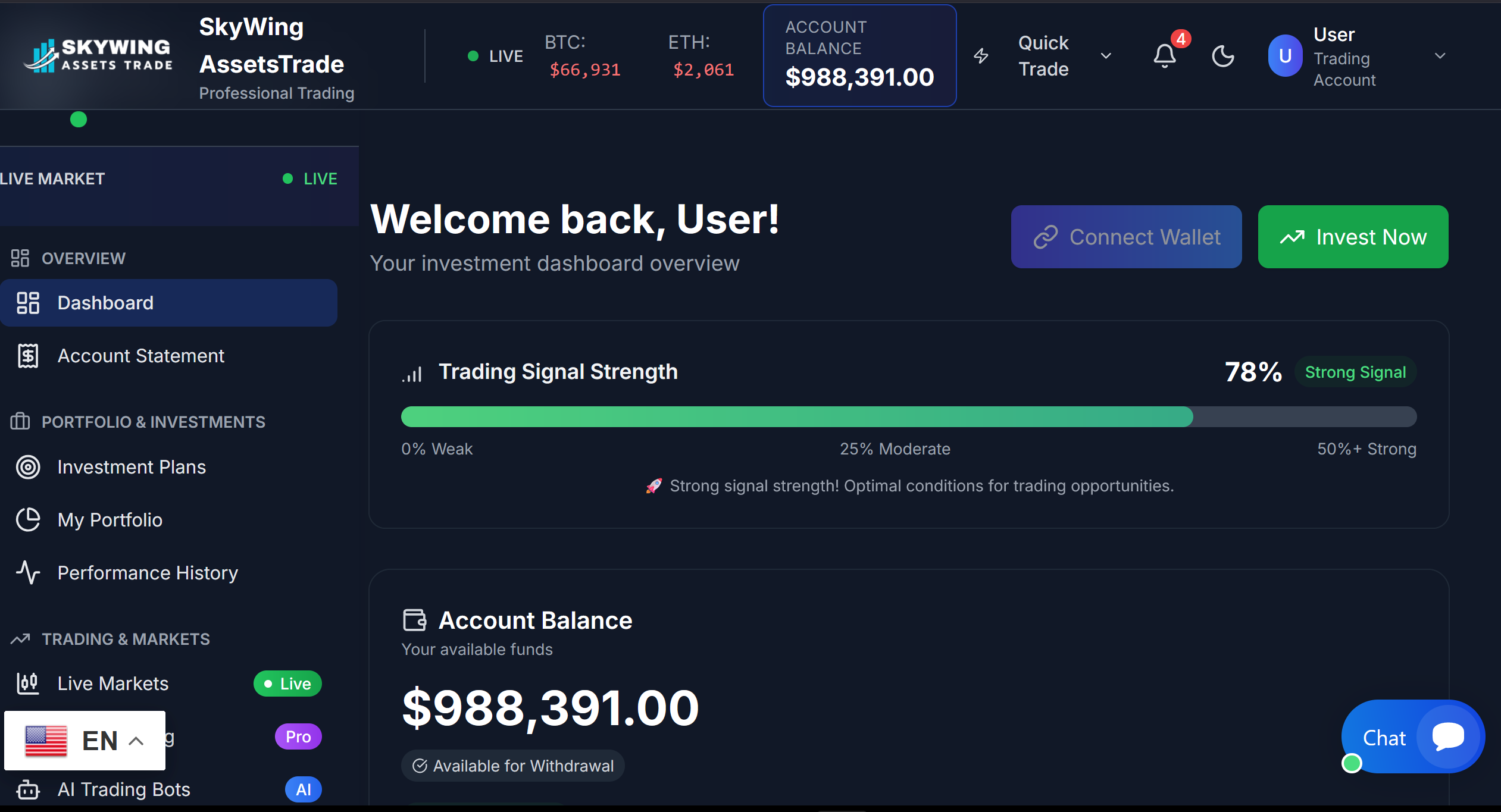
Task: Open Live Markets menu item
Action: [x=168, y=684]
